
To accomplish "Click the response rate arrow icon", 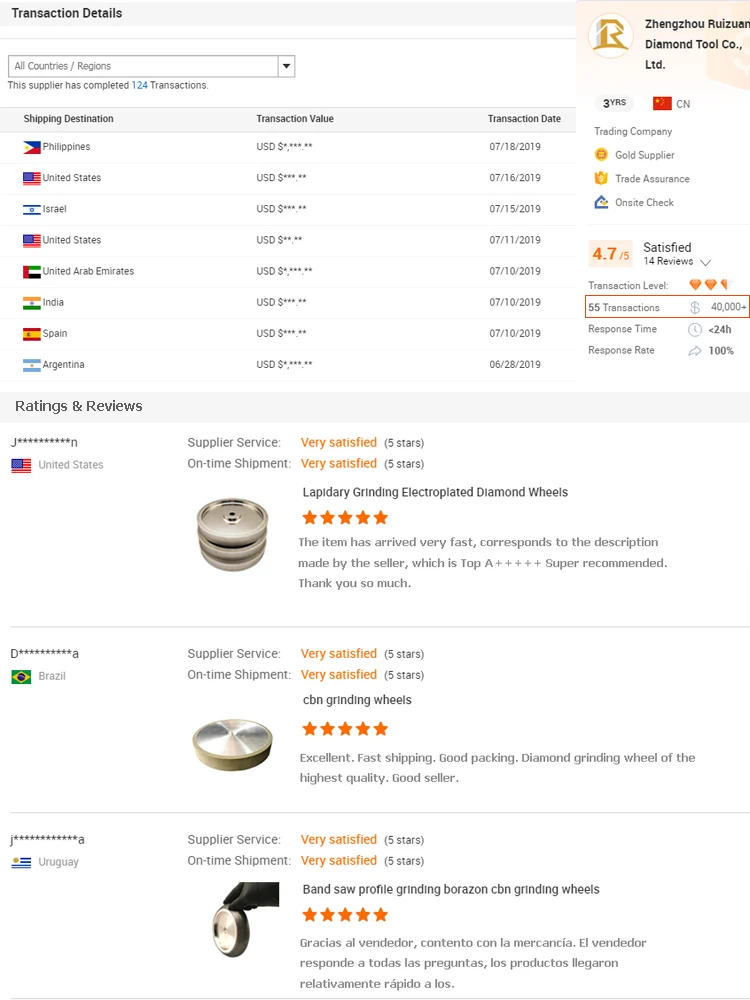I will point(695,351).
